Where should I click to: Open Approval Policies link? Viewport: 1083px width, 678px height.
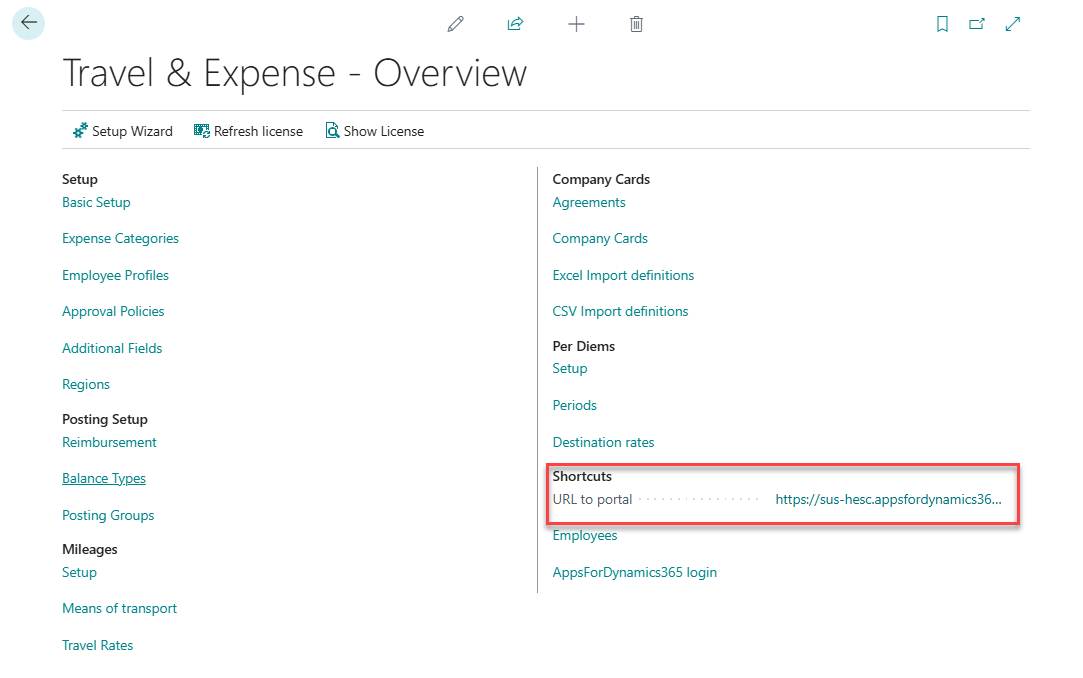pos(113,311)
